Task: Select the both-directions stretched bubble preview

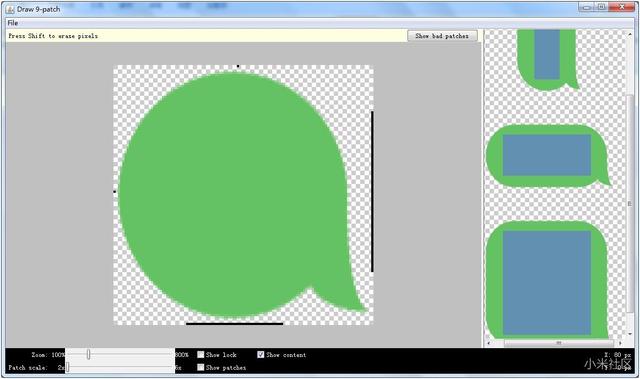Action: coord(547,281)
